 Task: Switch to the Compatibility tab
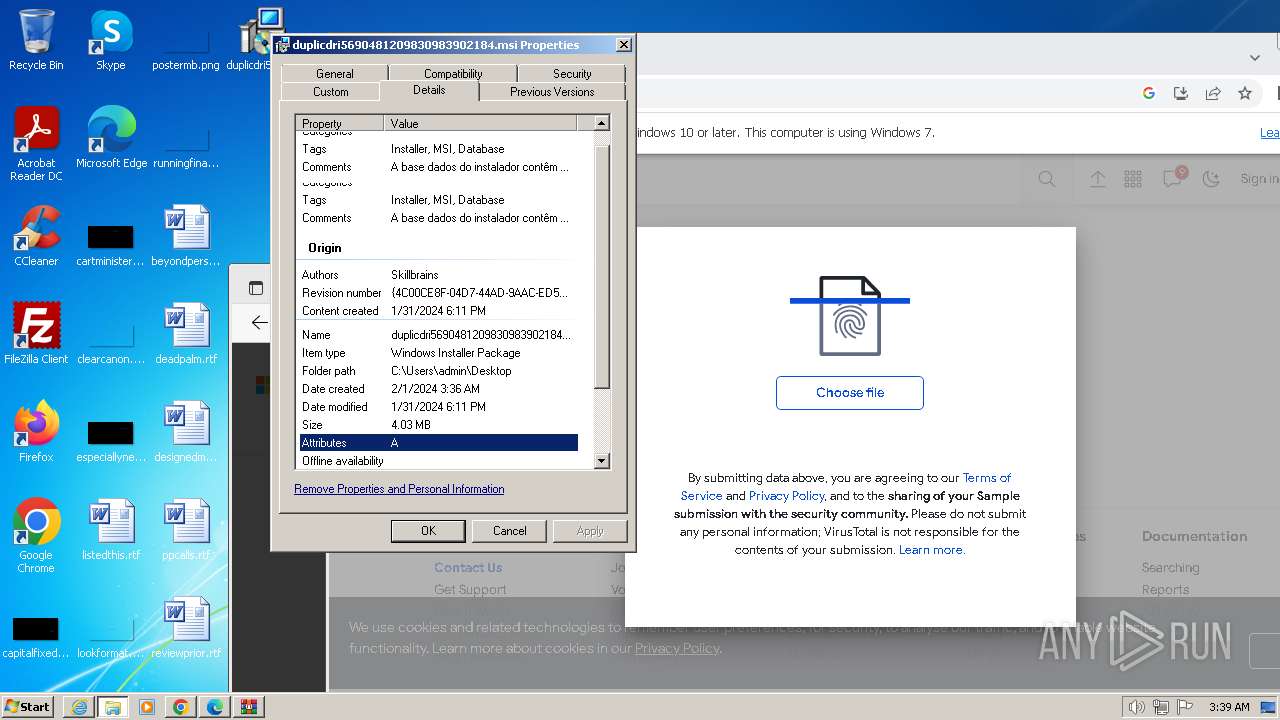[x=453, y=73]
